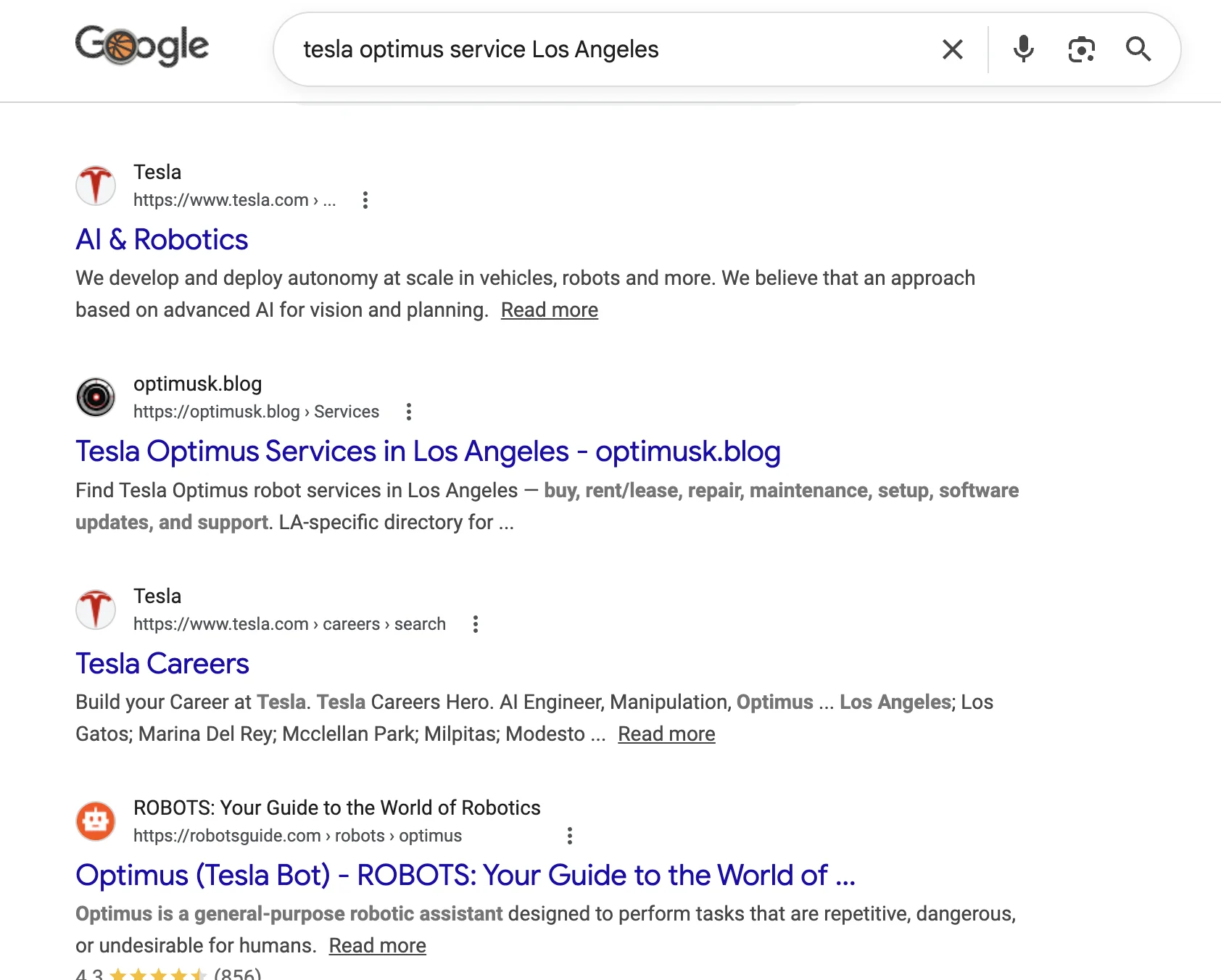1221x980 pixels.
Task: Click the tesla.com › careers › search URL
Action: tap(289, 624)
